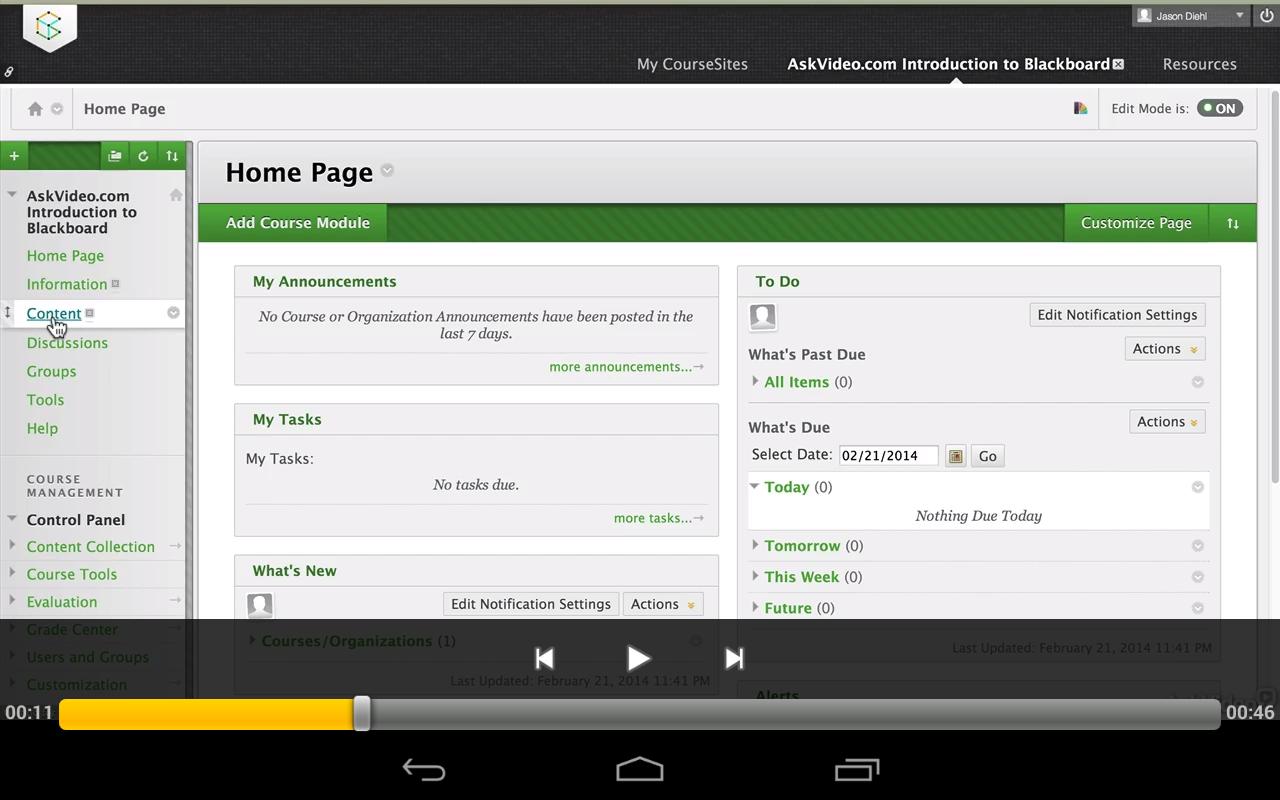Open Groups in course menu
Viewport: 1280px width, 800px height.
[x=51, y=371]
